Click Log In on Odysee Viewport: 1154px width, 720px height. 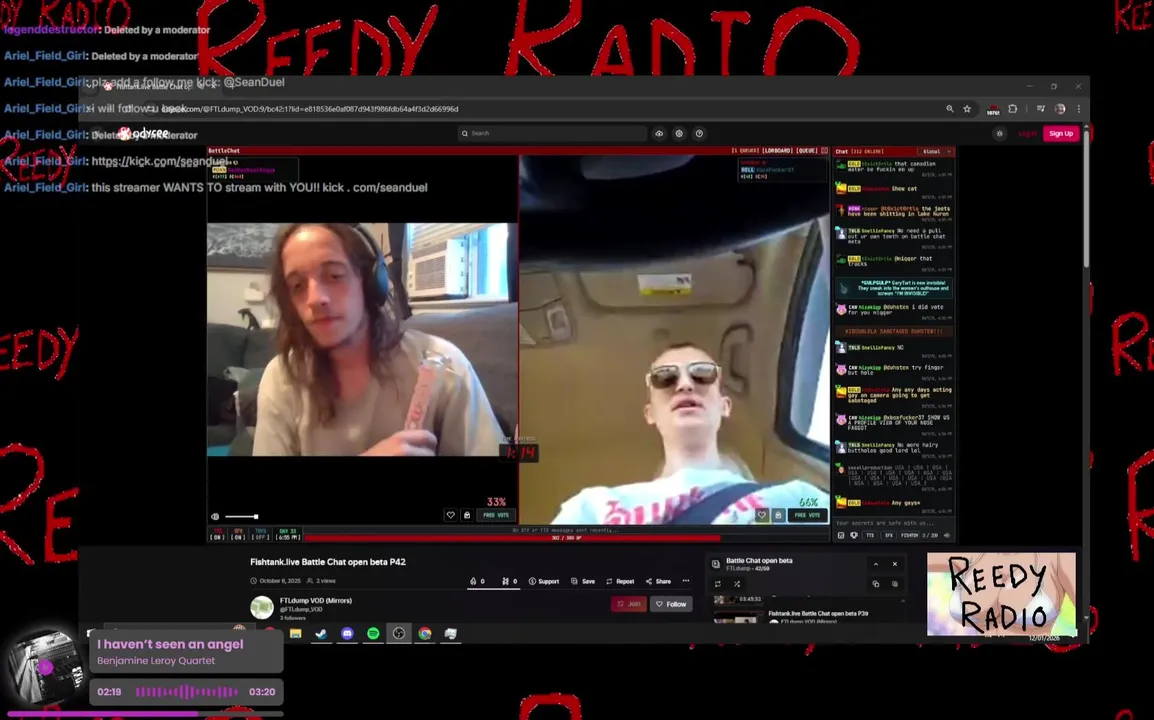(1027, 133)
